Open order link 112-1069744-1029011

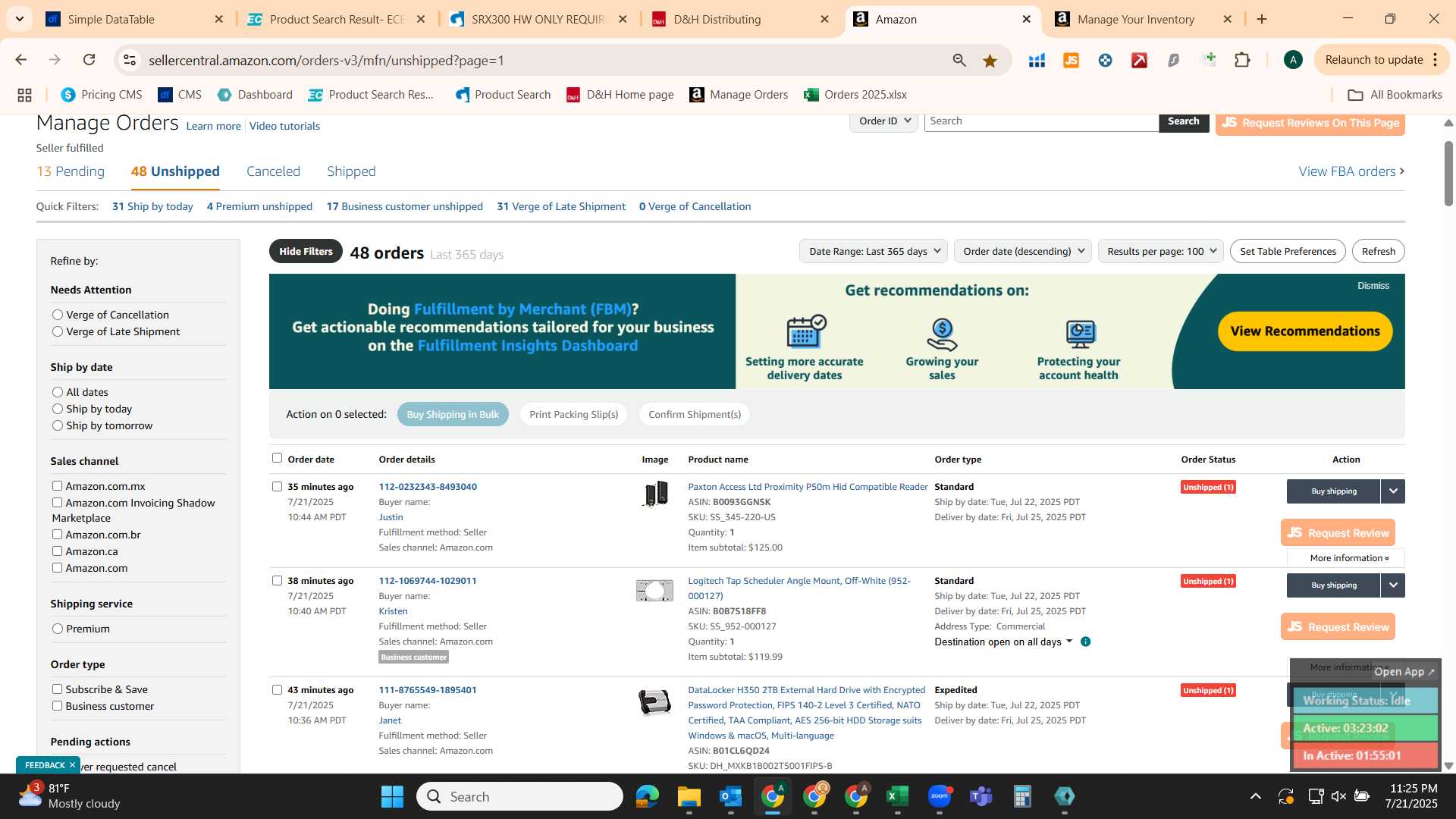428,581
